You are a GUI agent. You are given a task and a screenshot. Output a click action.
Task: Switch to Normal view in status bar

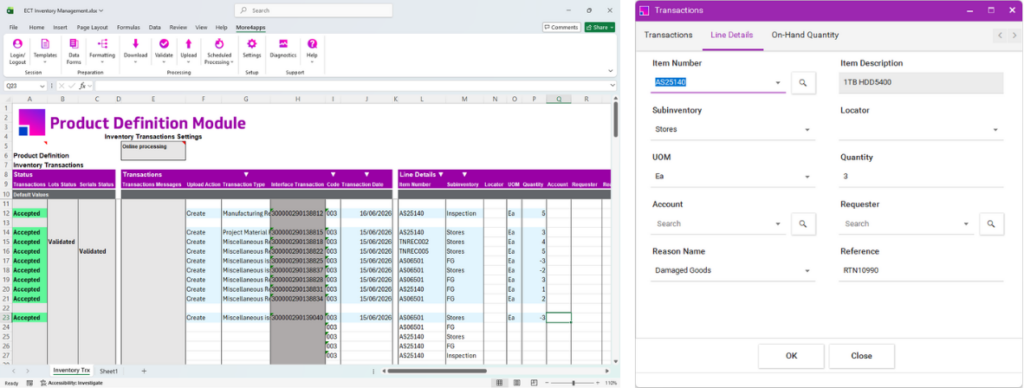[x=500, y=383]
